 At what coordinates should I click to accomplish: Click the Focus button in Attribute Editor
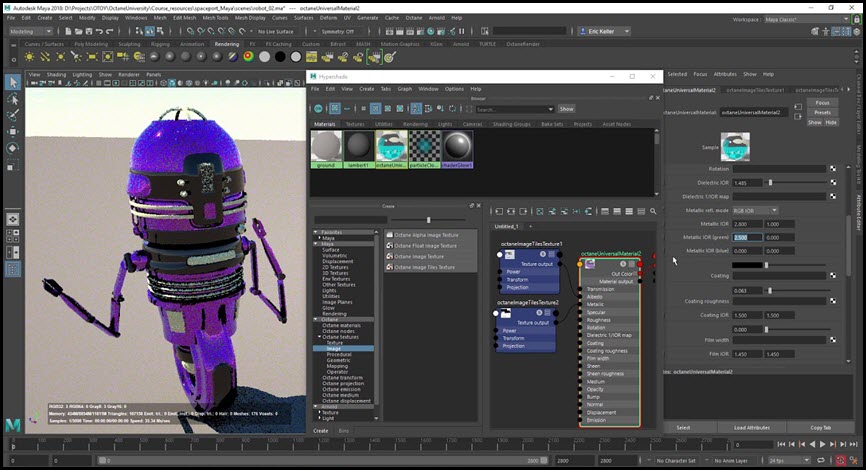click(822, 103)
